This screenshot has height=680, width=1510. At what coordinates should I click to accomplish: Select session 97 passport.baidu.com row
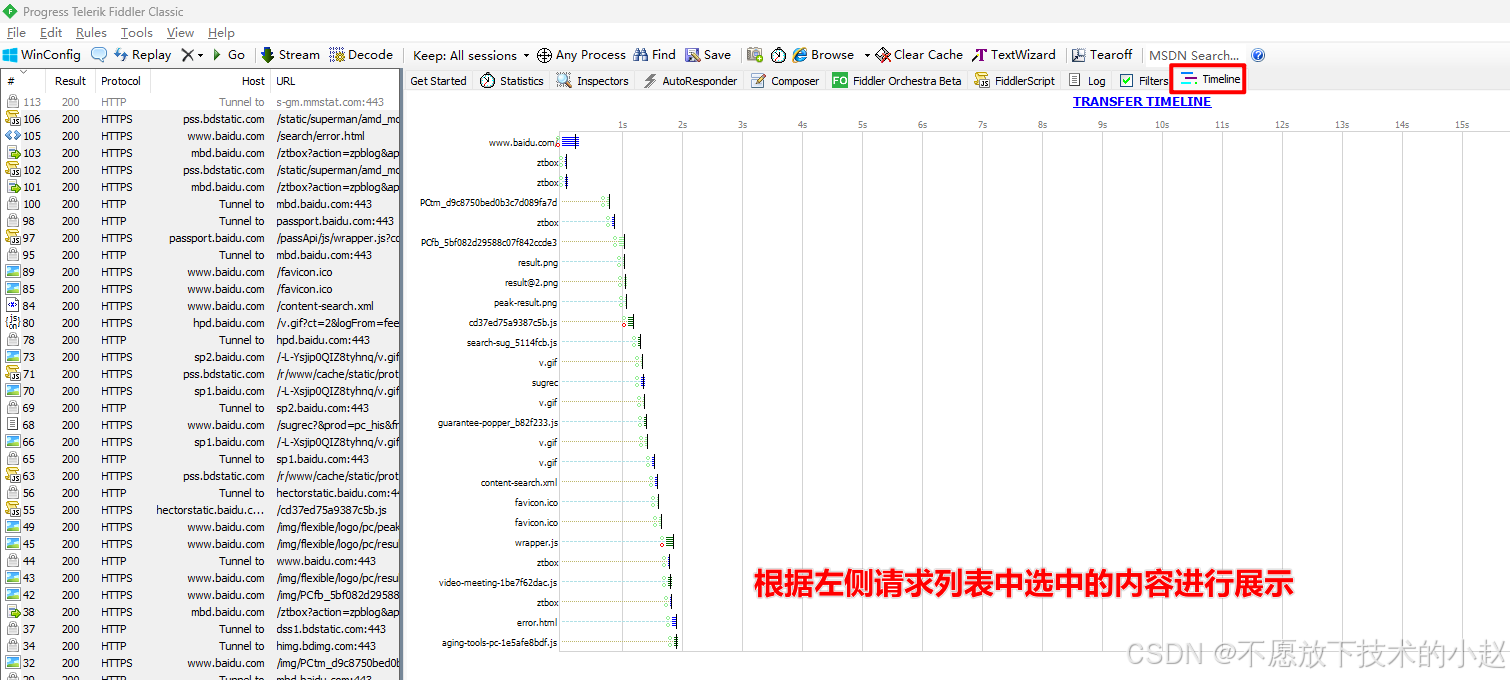pyautogui.click(x=200, y=238)
